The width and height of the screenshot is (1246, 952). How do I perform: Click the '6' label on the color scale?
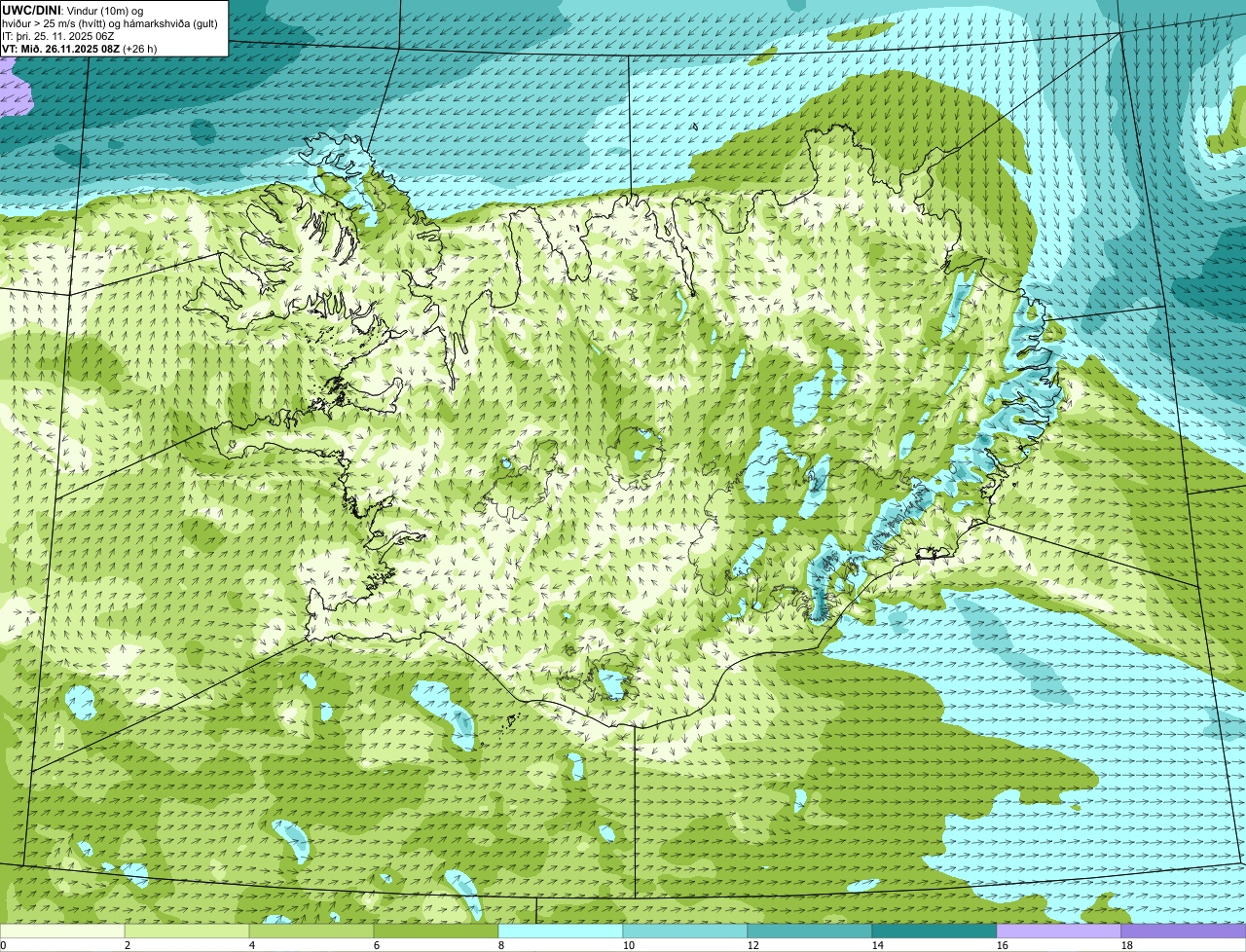tap(377, 945)
